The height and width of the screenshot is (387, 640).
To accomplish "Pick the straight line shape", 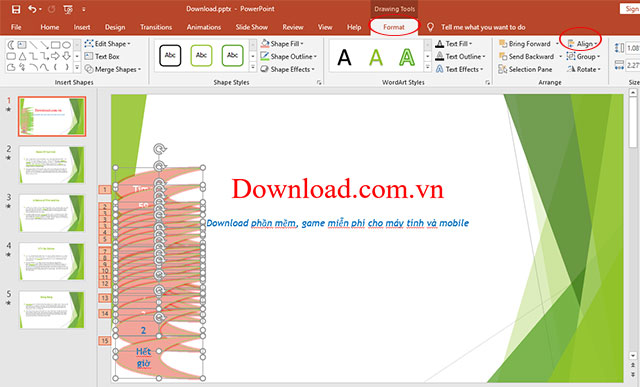I will coord(33,44).
